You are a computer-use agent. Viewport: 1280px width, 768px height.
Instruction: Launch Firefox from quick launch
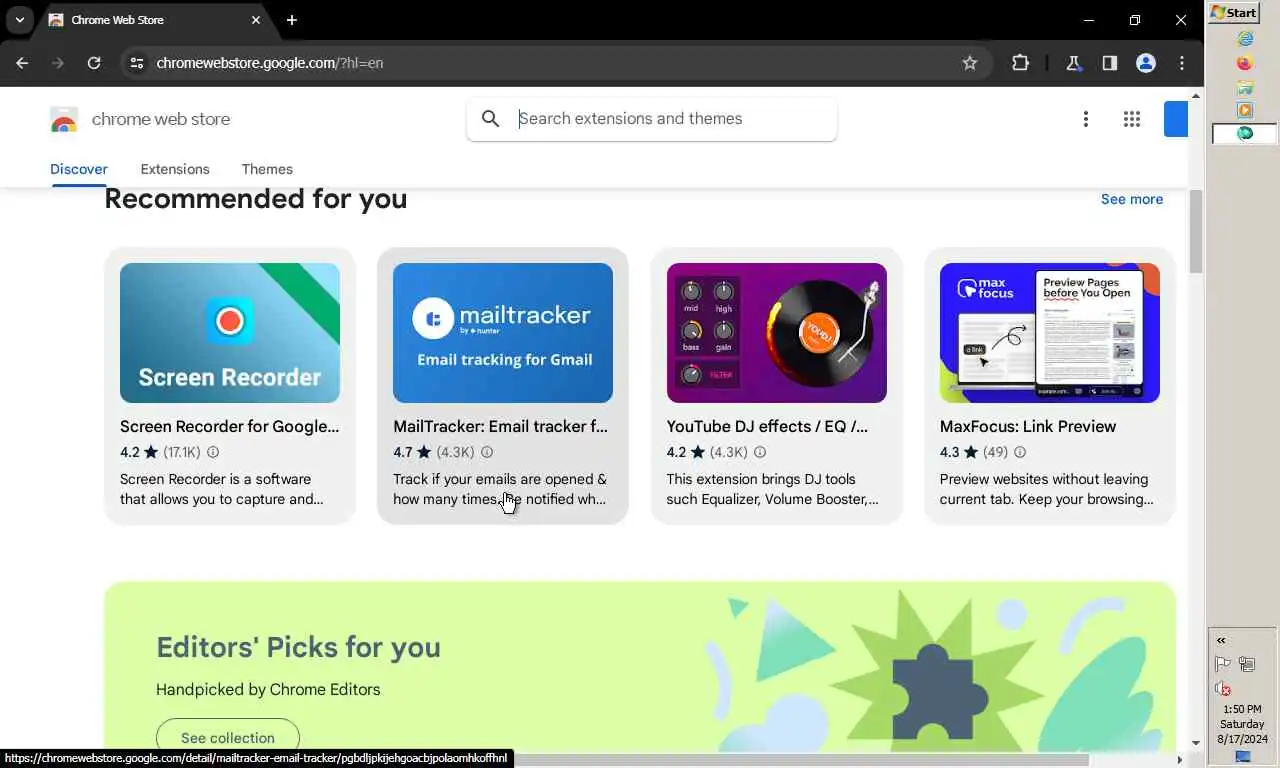[1245, 63]
